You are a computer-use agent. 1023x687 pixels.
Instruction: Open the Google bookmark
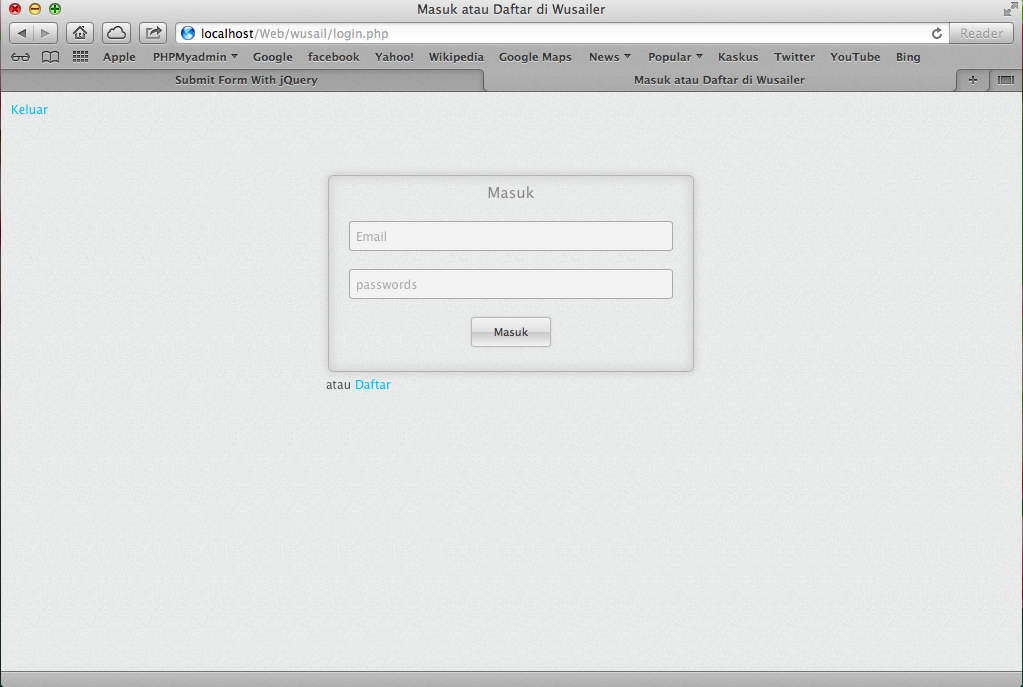coord(273,57)
